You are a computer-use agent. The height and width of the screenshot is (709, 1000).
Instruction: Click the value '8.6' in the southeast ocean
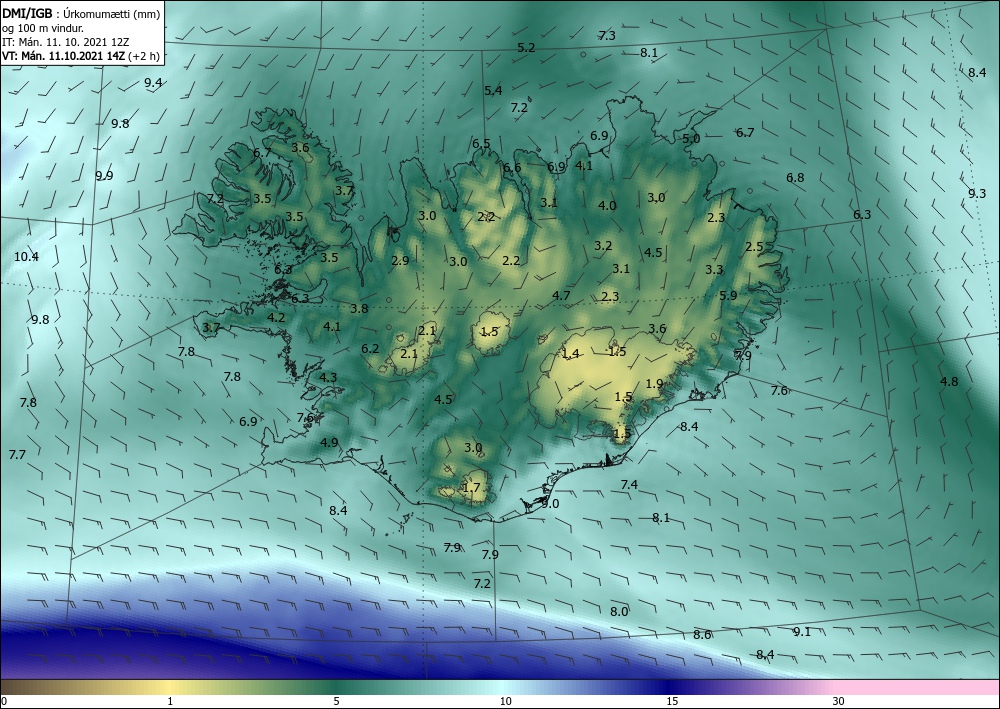click(x=702, y=634)
